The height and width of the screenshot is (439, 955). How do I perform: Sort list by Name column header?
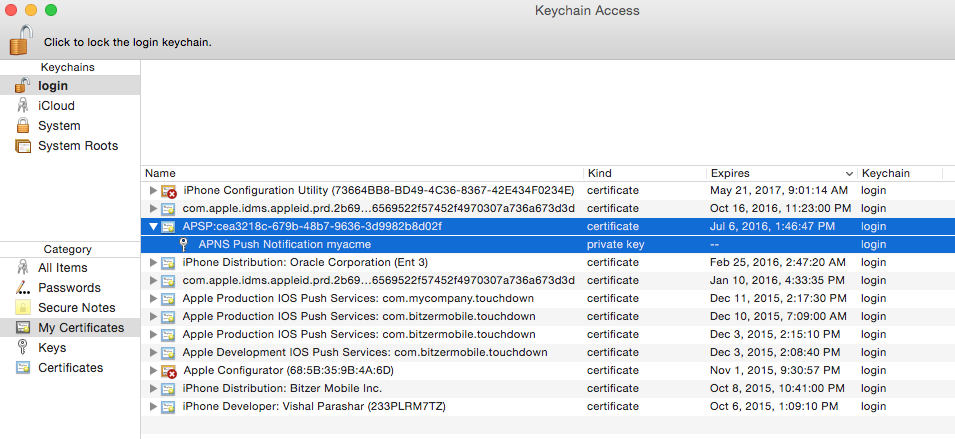360,173
